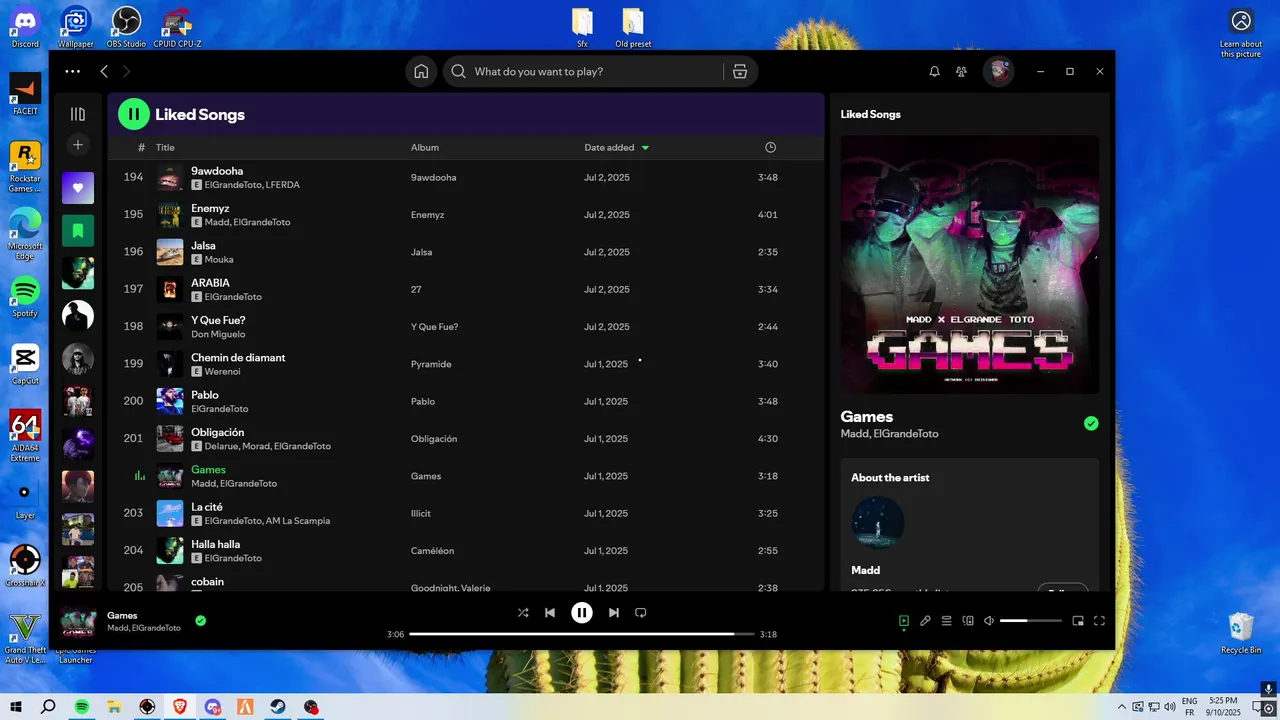The width and height of the screenshot is (1280, 720).
Task: Open Brave browser from taskbar
Action: click(179, 707)
